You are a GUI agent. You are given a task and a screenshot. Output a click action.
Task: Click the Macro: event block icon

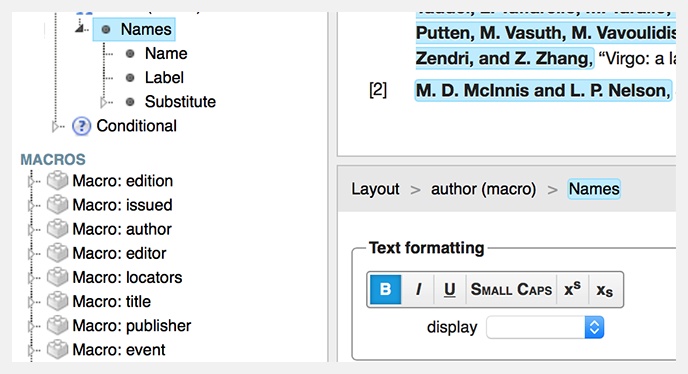coord(57,350)
